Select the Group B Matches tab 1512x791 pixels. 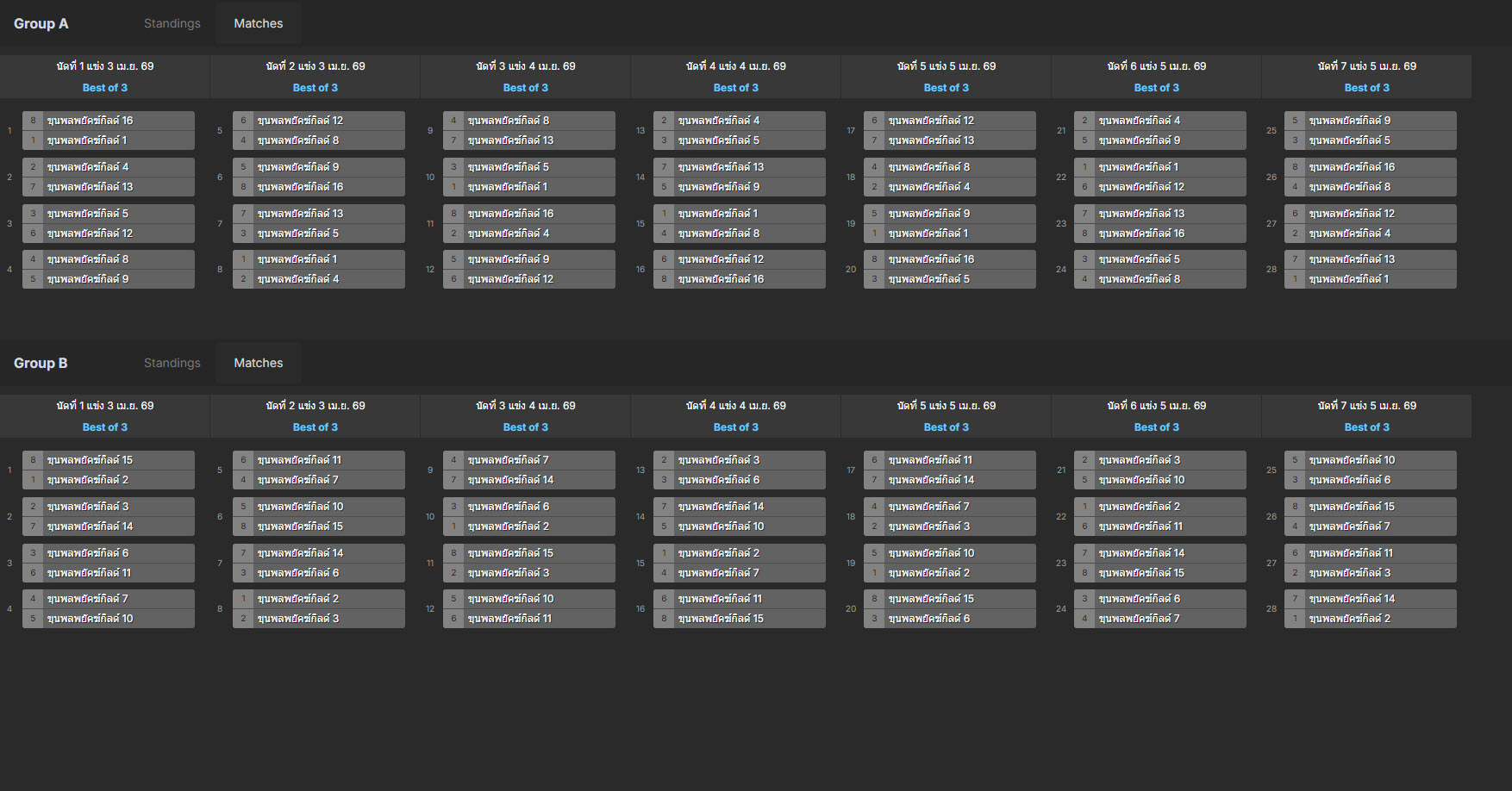pyautogui.click(x=258, y=363)
